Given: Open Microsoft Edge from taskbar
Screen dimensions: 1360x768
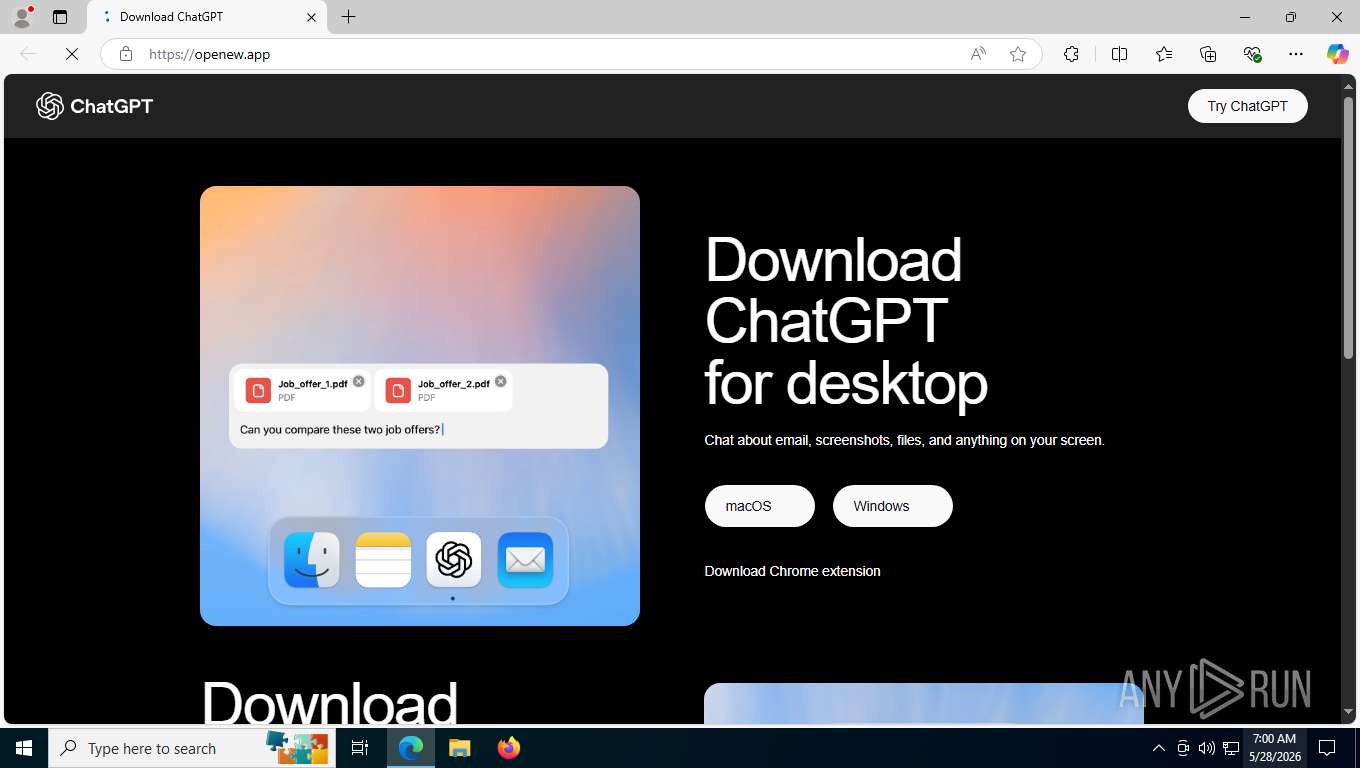Looking at the screenshot, I should [411, 748].
